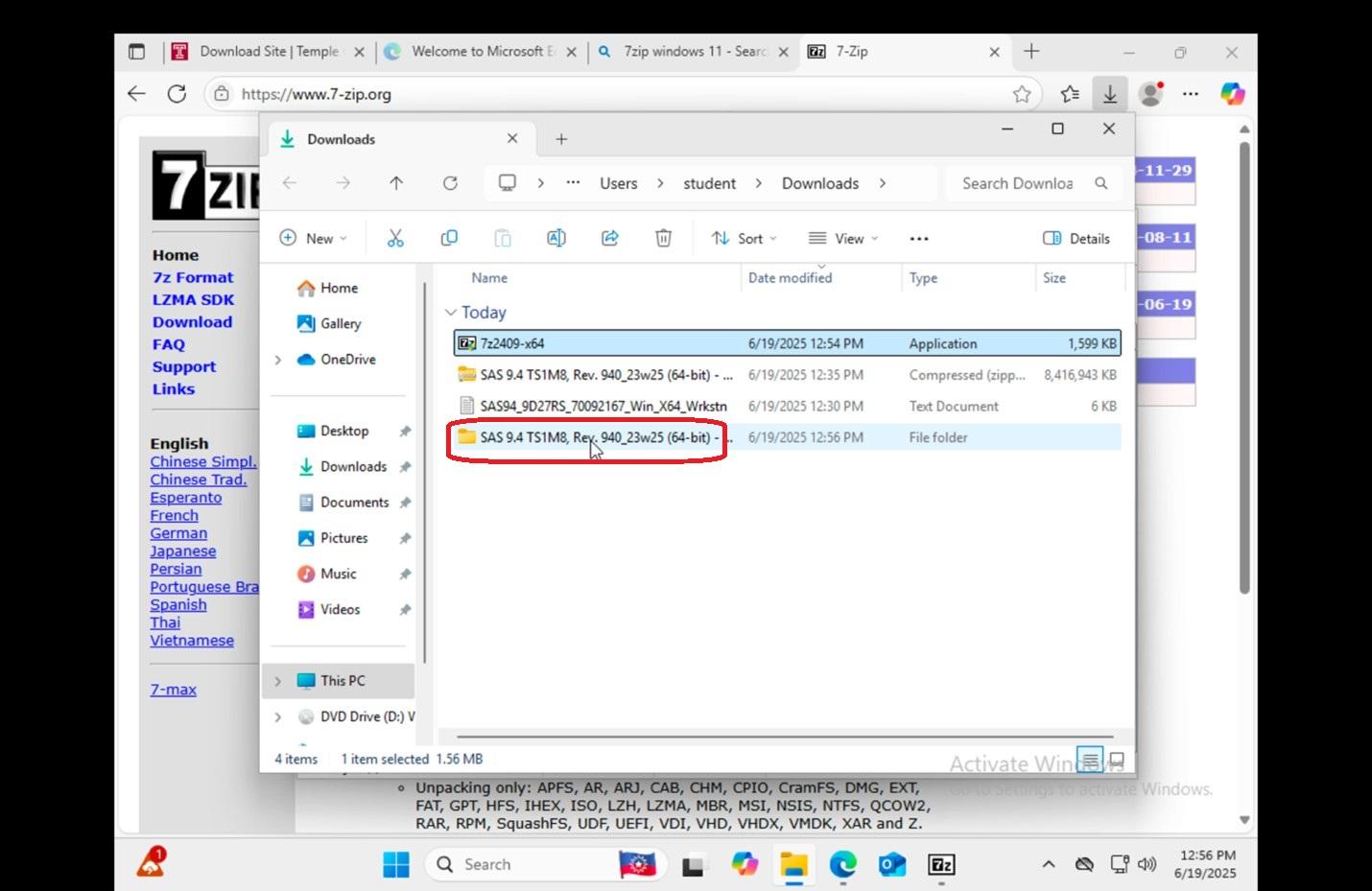Click the Cut scissors icon in Explorer toolbar

tap(395, 238)
